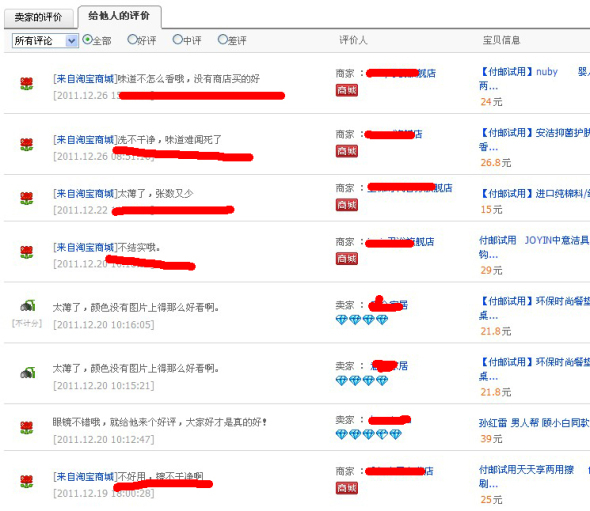Click red flower icon beside 眼镜不错哦 review
Screen dimensions: 590x511
pyautogui.click(x=26, y=427)
